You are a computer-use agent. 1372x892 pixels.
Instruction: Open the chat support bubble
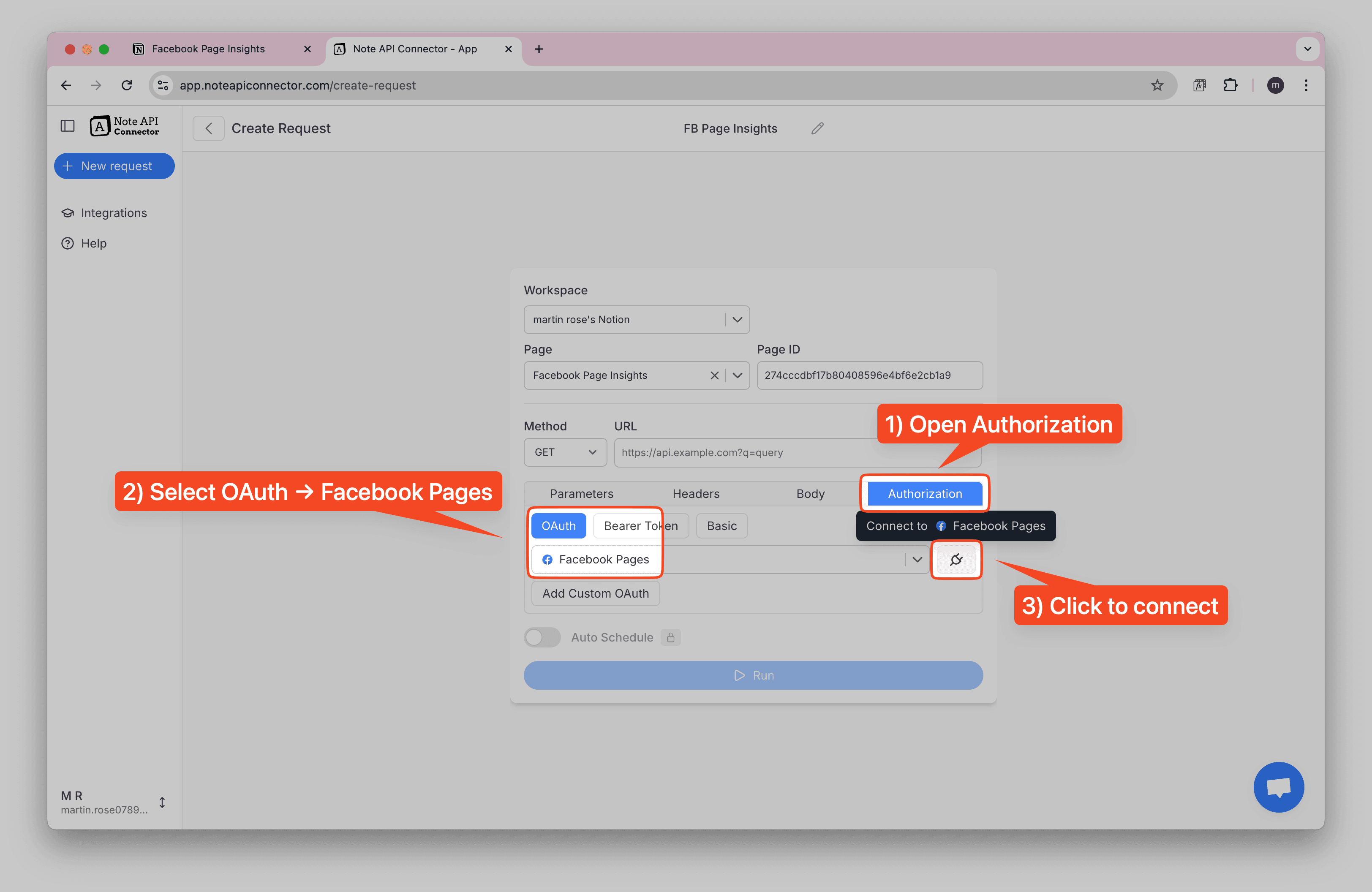pyautogui.click(x=1278, y=787)
